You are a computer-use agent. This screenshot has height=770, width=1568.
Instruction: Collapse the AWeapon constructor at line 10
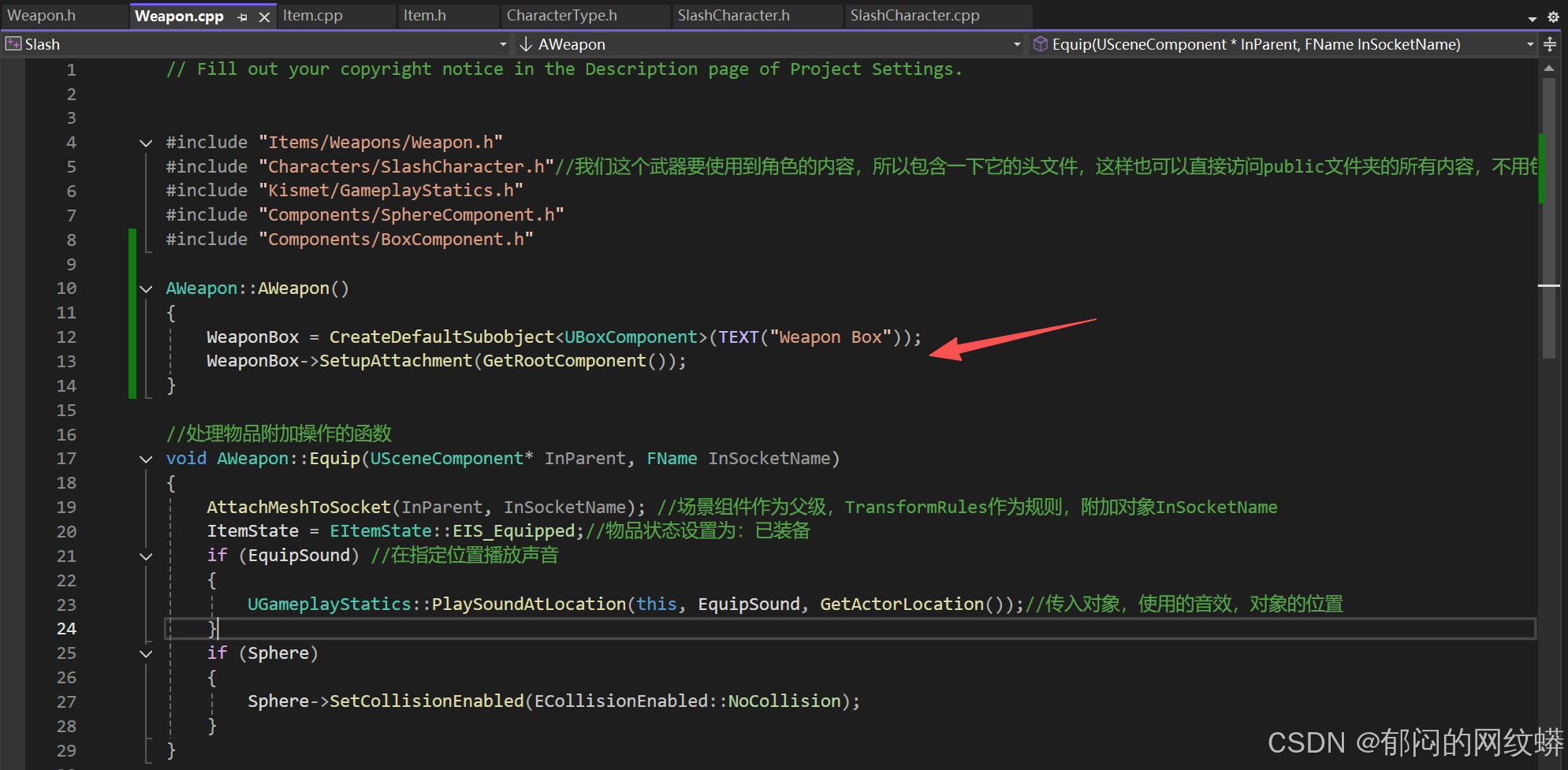pos(146,289)
